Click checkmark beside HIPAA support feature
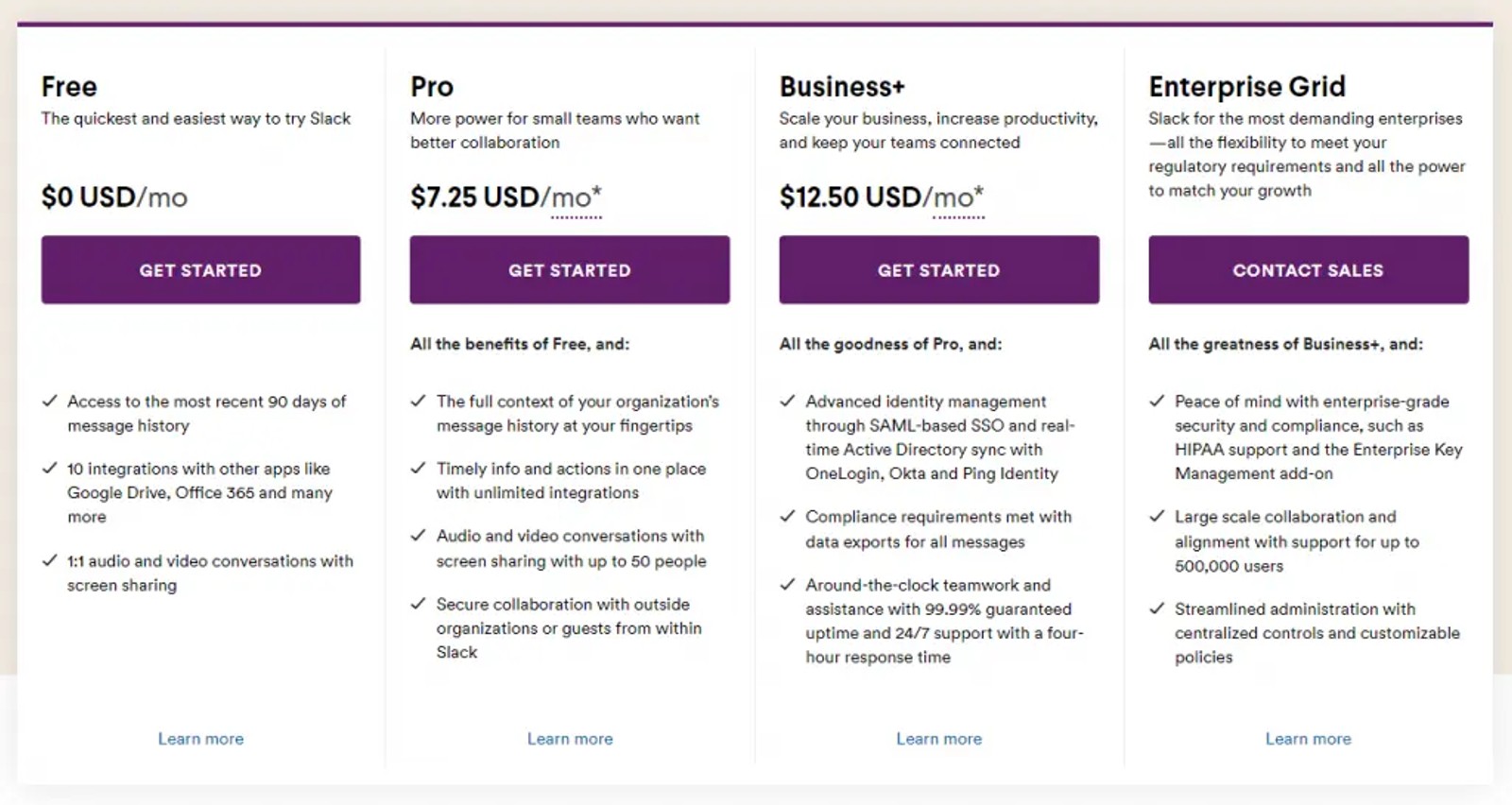 (1157, 401)
